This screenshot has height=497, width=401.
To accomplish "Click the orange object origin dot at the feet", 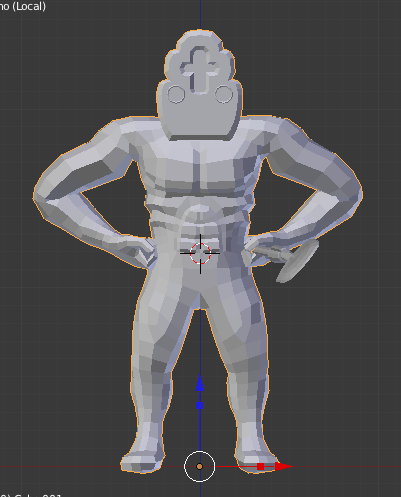I will click(199, 466).
